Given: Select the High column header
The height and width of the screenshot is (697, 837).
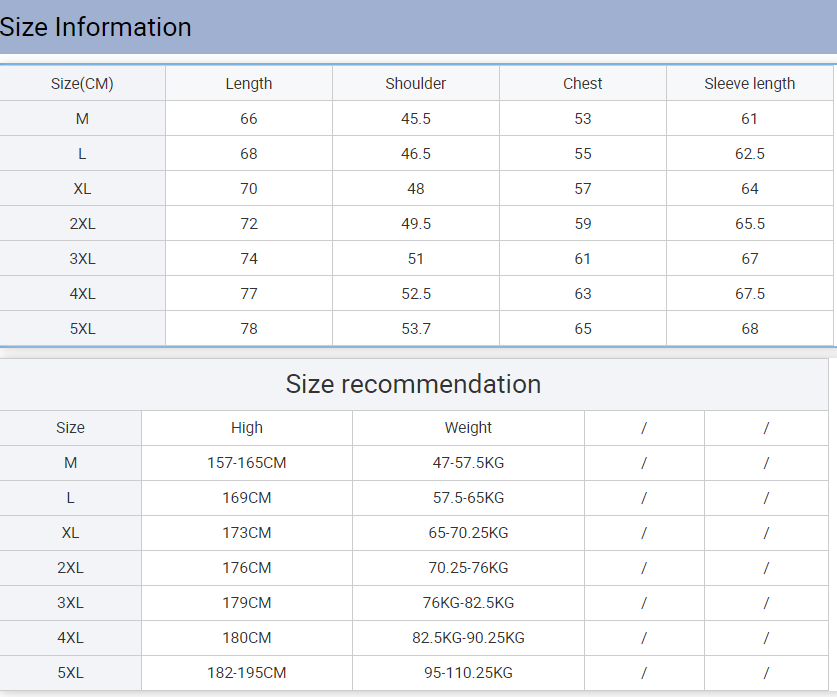Looking at the screenshot, I should click(x=246, y=428).
